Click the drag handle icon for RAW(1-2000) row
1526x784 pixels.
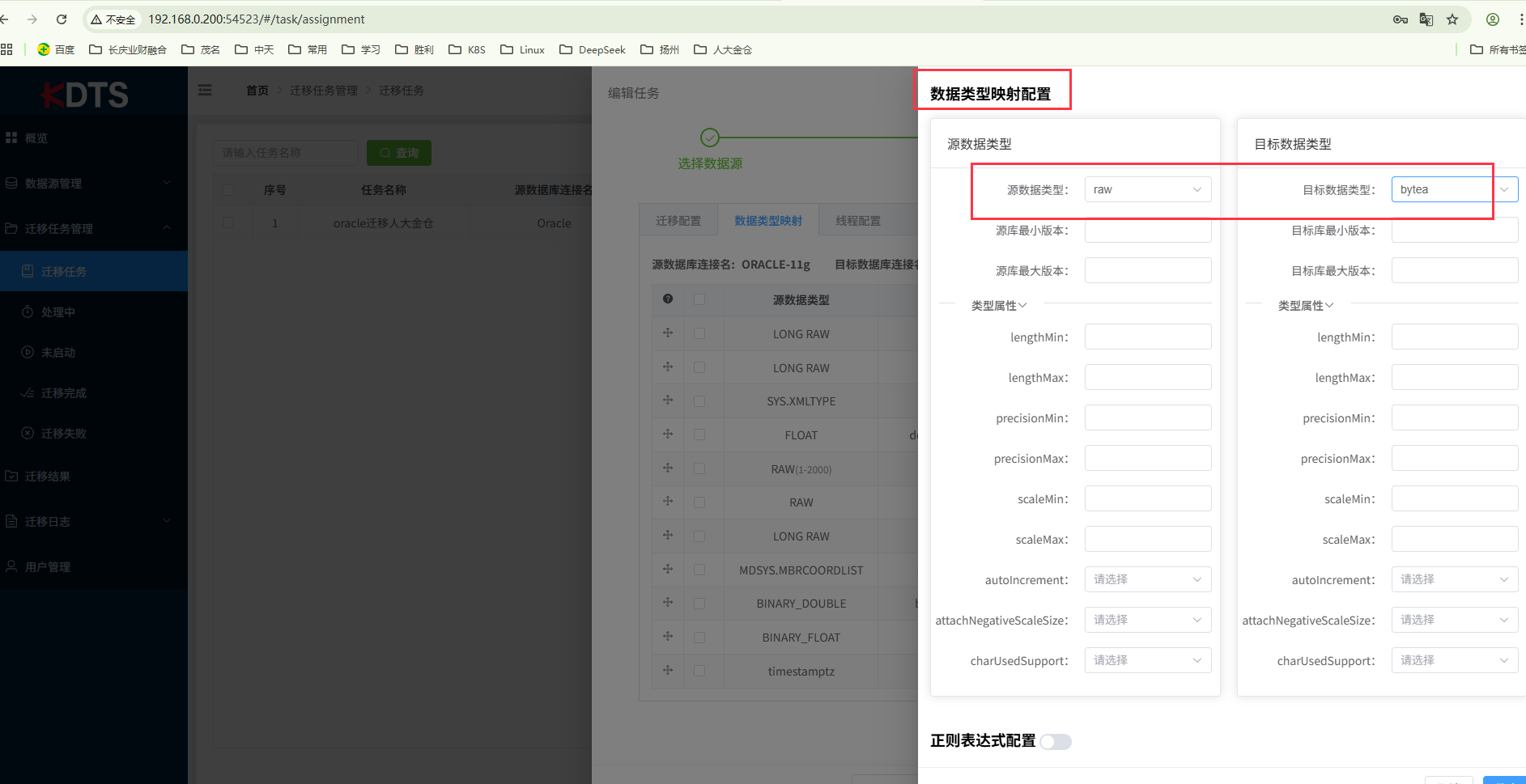[x=668, y=468]
